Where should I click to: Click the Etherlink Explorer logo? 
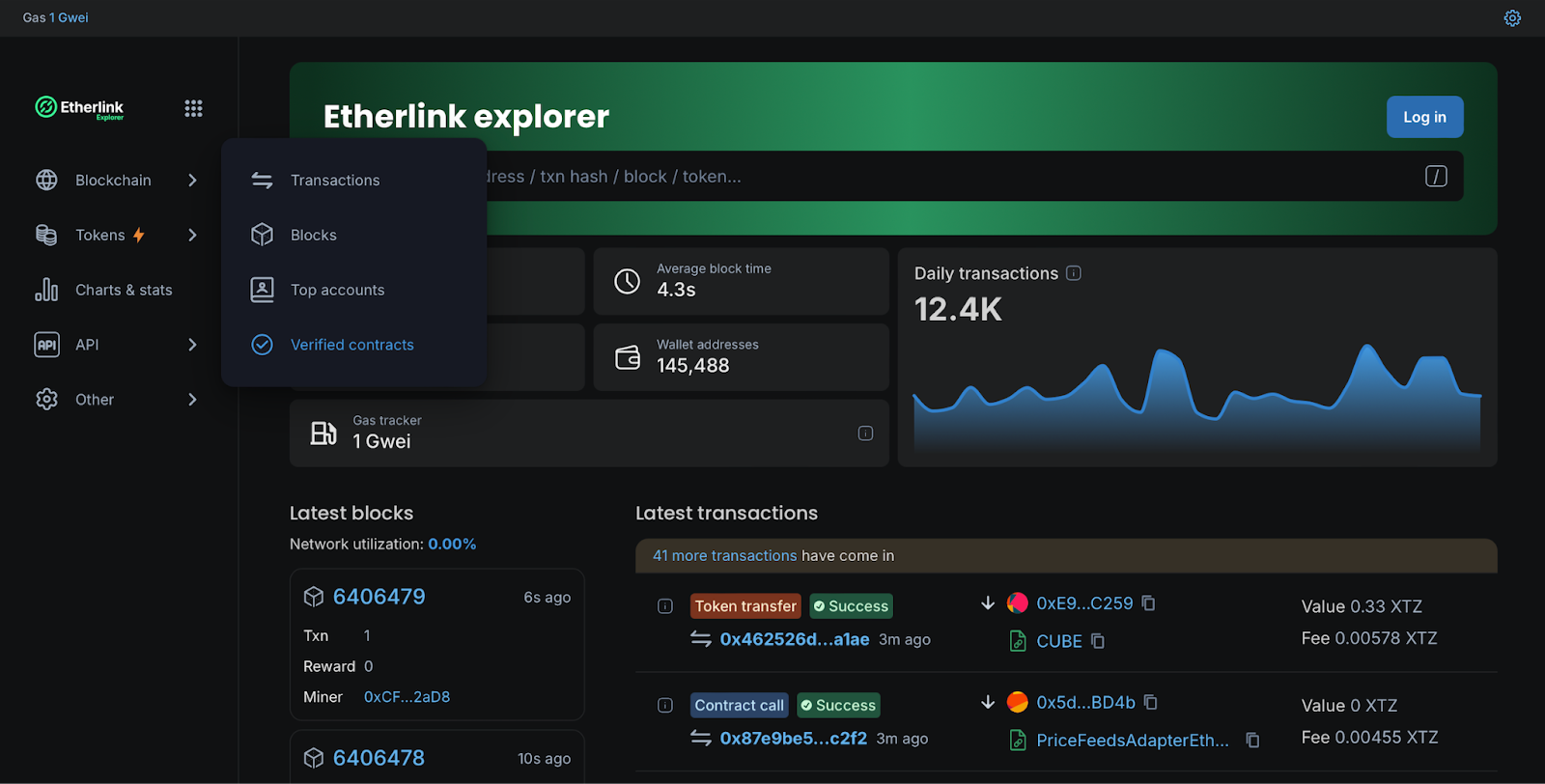tap(80, 108)
